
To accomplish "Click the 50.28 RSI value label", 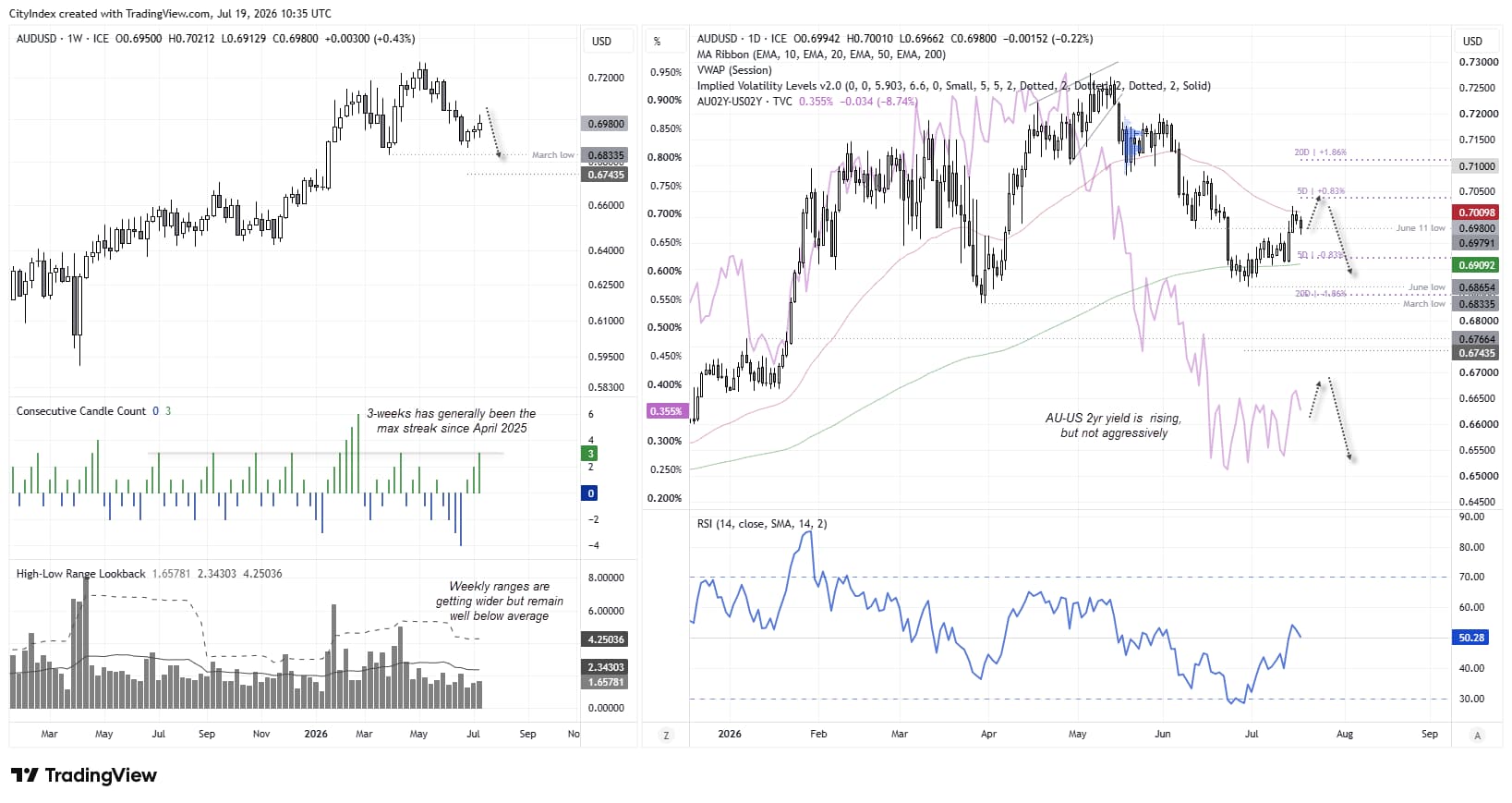I will click(x=1471, y=638).
